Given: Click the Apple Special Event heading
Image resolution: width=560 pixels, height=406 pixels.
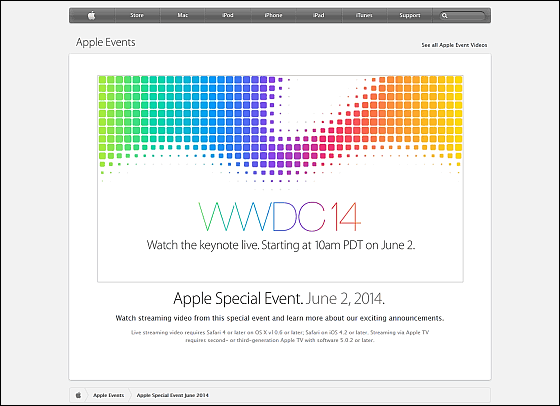Looking at the screenshot, I should pos(279,299).
